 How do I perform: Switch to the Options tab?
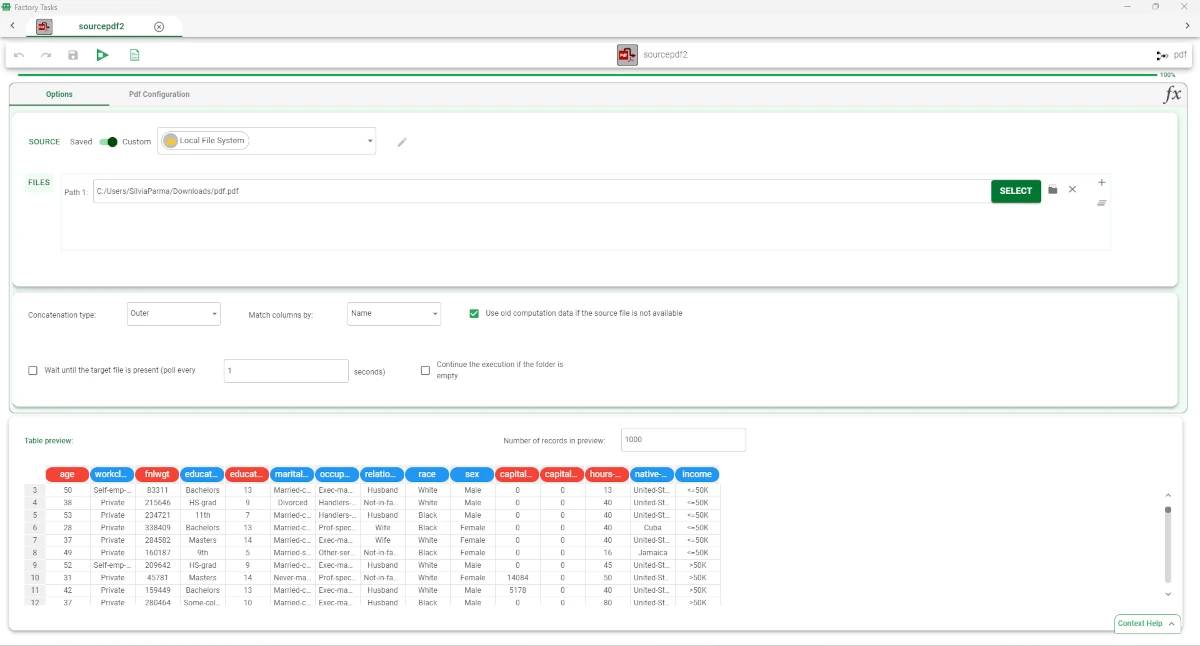(x=59, y=94)
